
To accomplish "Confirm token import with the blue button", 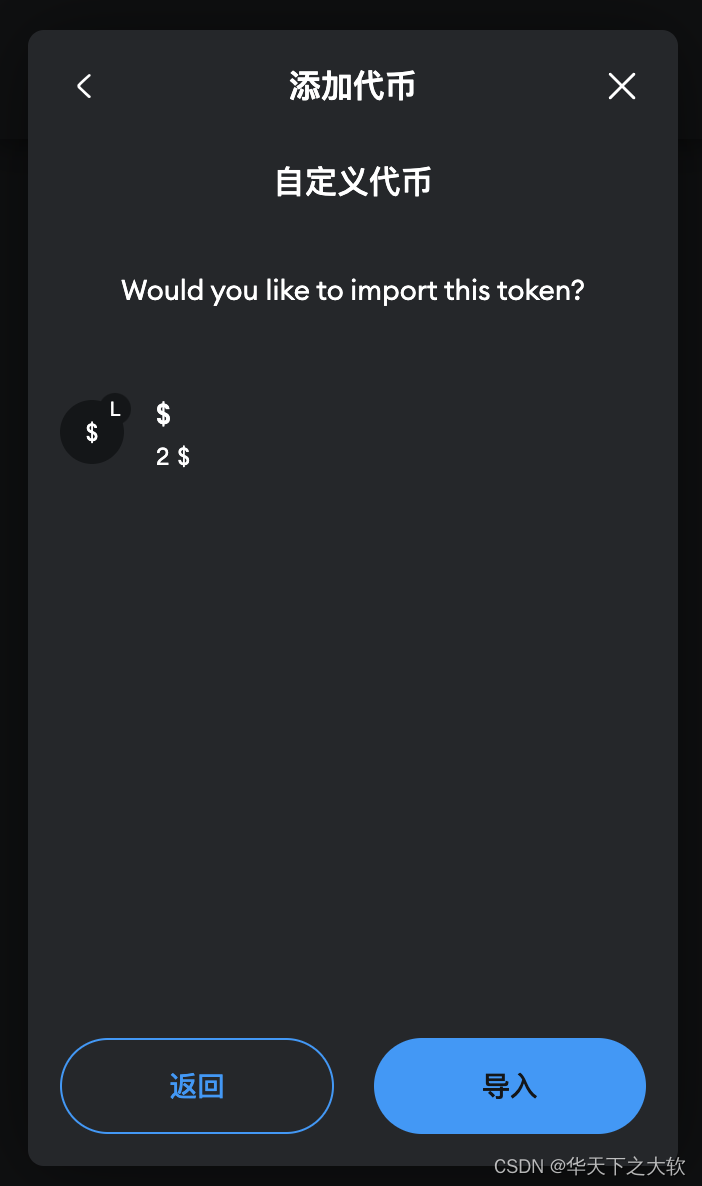I will tap(510, 1085).
